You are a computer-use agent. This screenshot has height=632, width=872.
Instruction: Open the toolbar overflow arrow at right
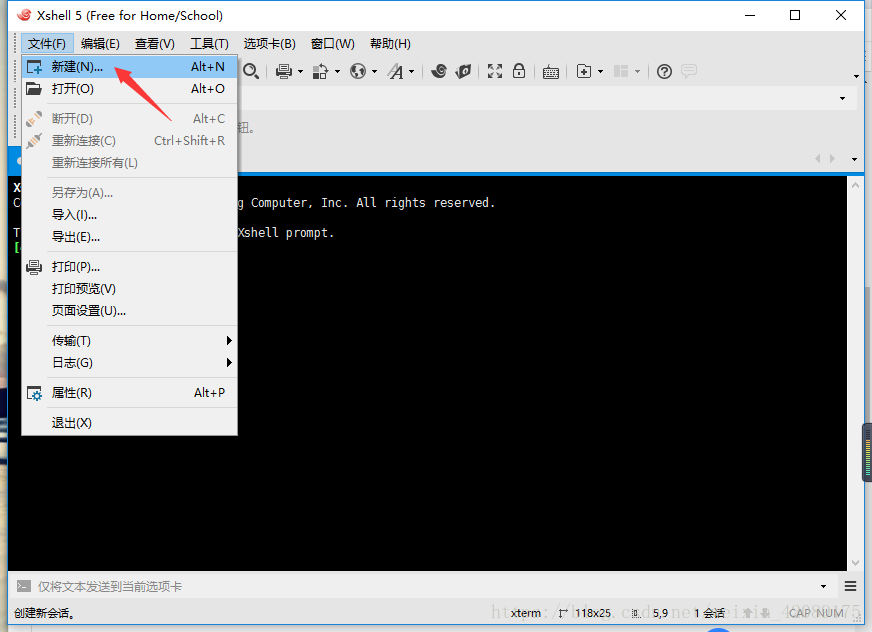pyautogui.click(x=856, y=76)
